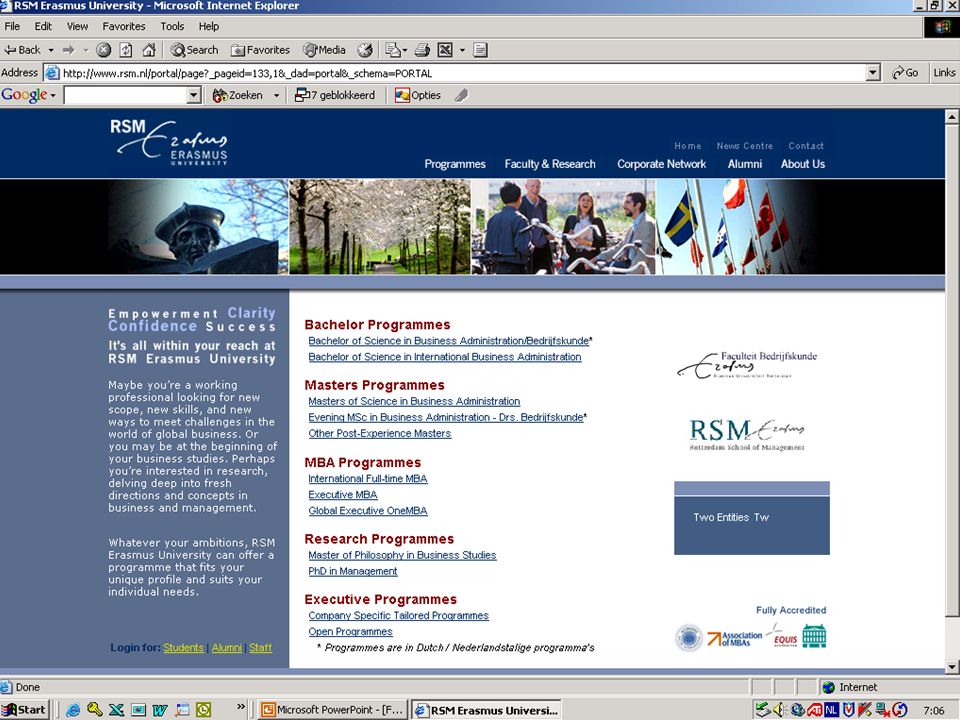Click the Executive MBA link
The height and width of the screenshot is (720, 960).
click(343, 495)
